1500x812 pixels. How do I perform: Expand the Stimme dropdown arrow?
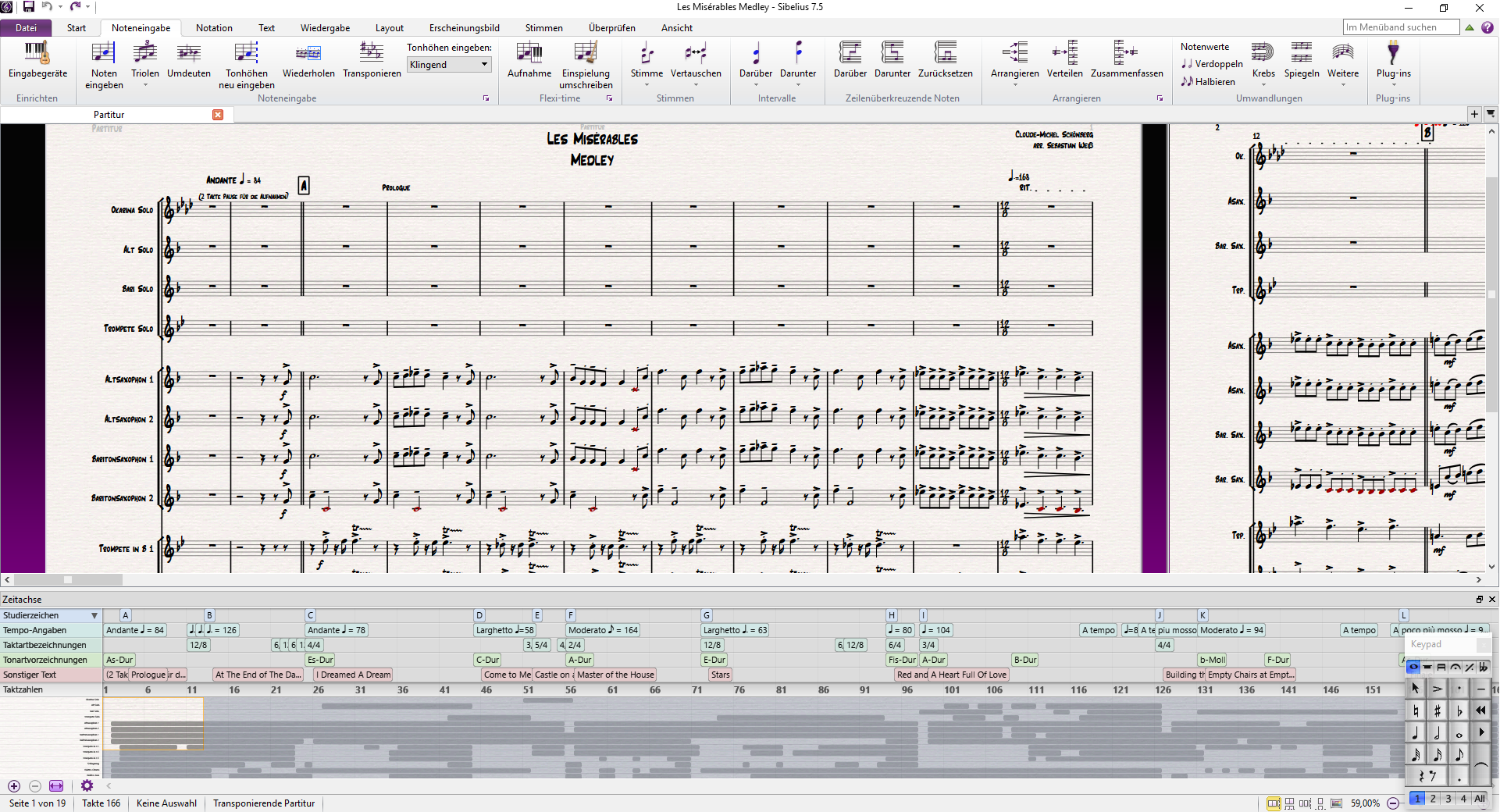coord(647,84)
